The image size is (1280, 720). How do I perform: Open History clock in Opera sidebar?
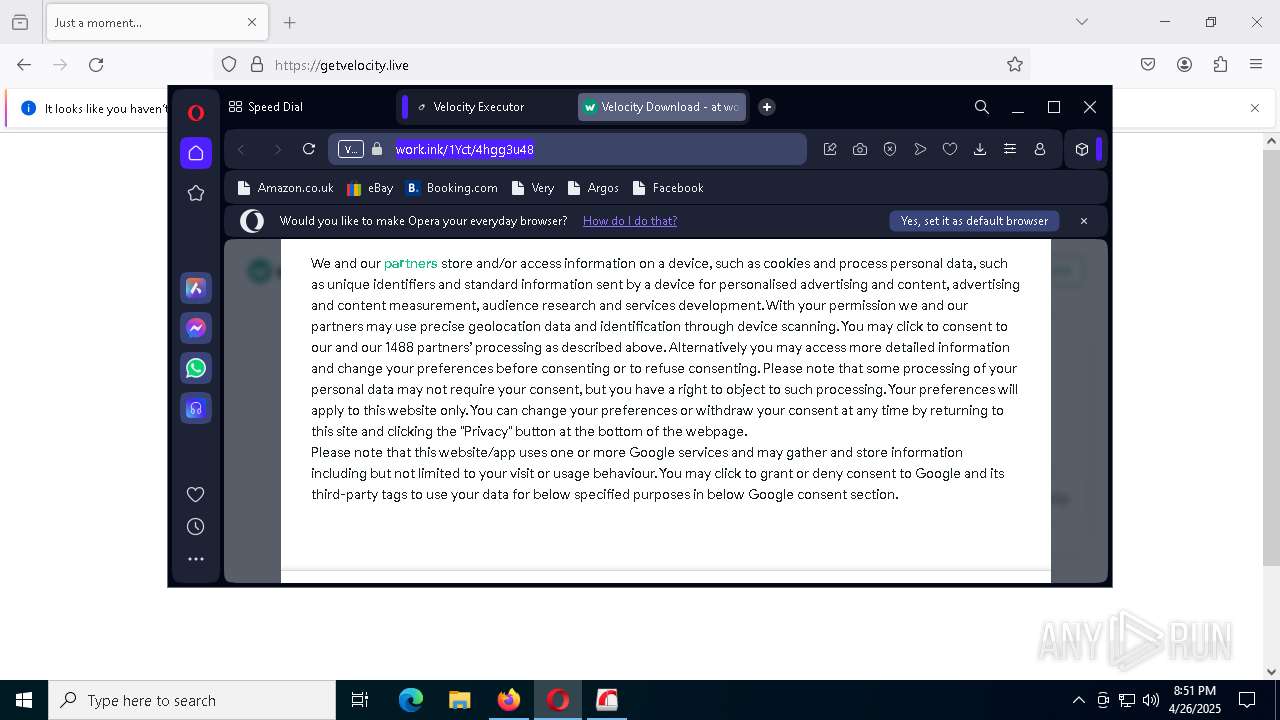point(196,527)
